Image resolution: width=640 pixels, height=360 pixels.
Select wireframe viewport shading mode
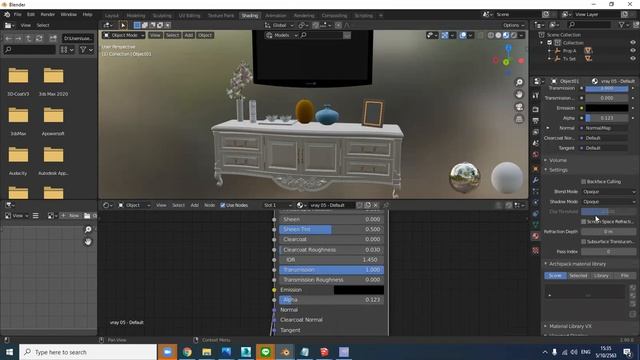pyautogui.click(x=491, y=36)
